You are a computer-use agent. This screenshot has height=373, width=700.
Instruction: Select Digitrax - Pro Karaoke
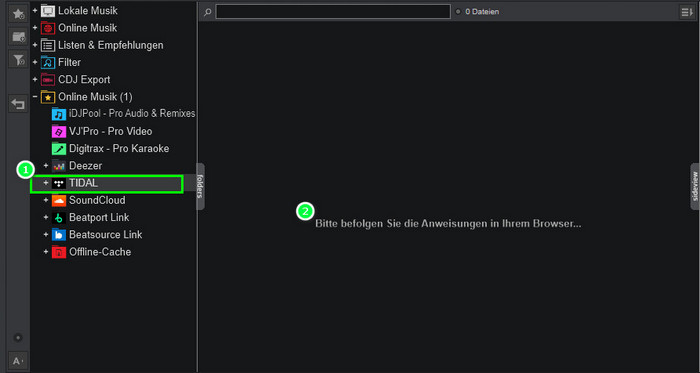point(119,148)
